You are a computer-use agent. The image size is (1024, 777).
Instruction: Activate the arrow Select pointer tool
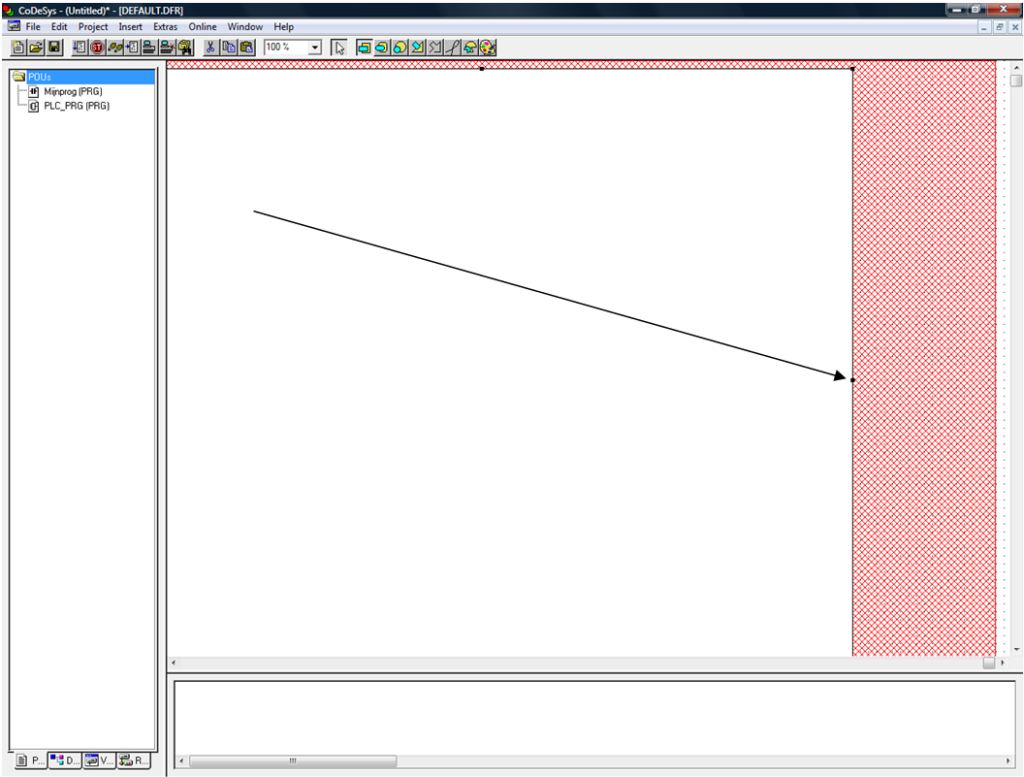pos(338,47)
